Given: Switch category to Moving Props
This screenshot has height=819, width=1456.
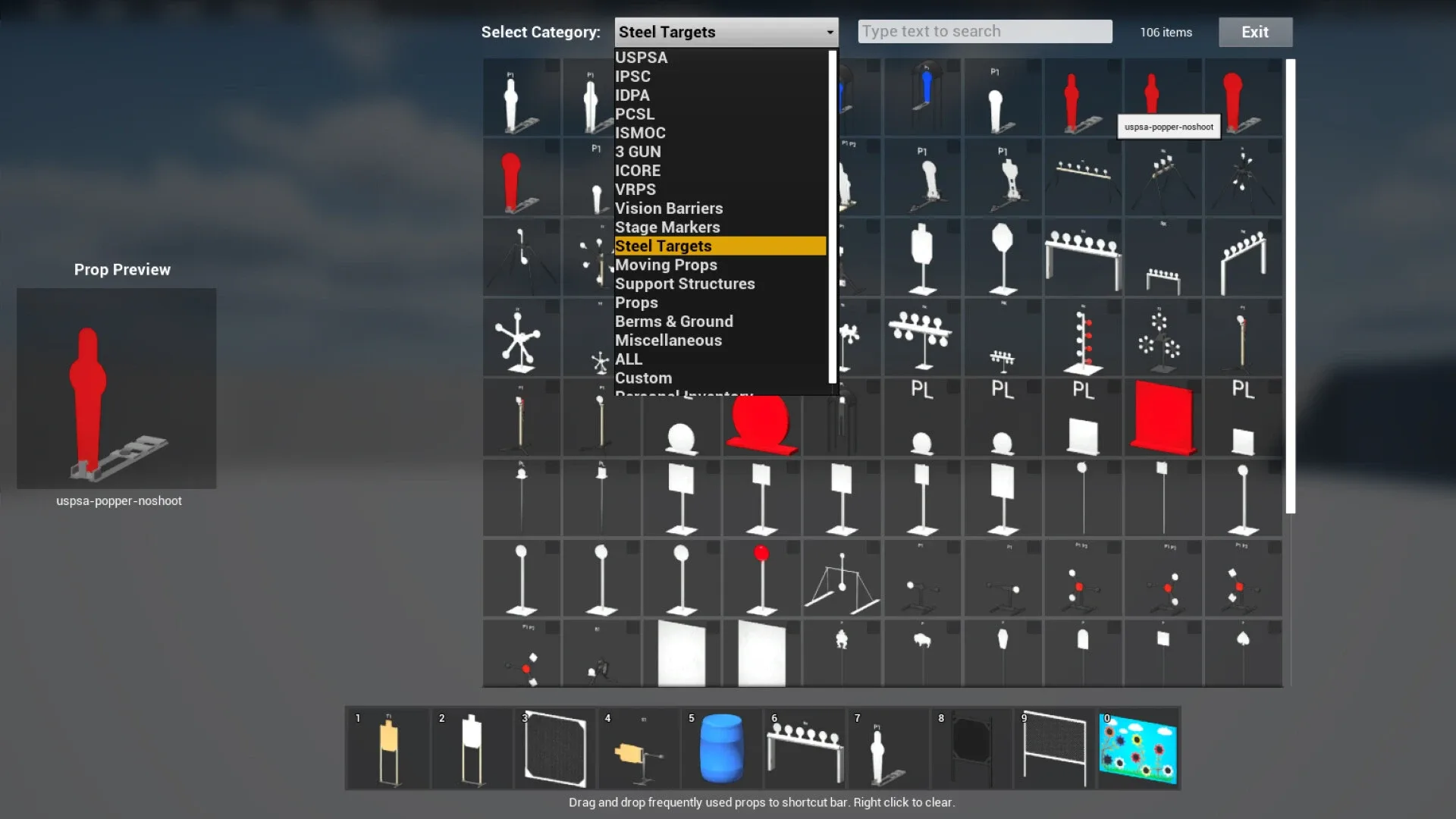Looking at the screenshot, I should click(x=665, y=265).
